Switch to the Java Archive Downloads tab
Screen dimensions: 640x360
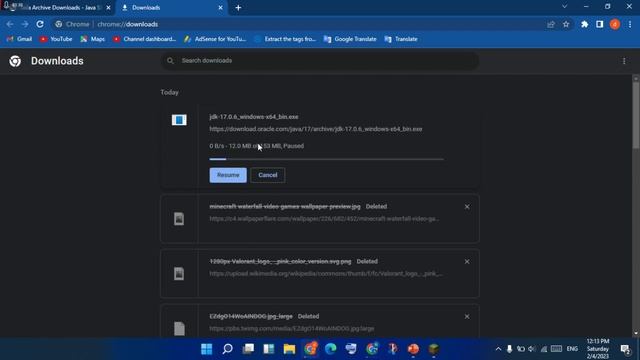pos(57,8)
